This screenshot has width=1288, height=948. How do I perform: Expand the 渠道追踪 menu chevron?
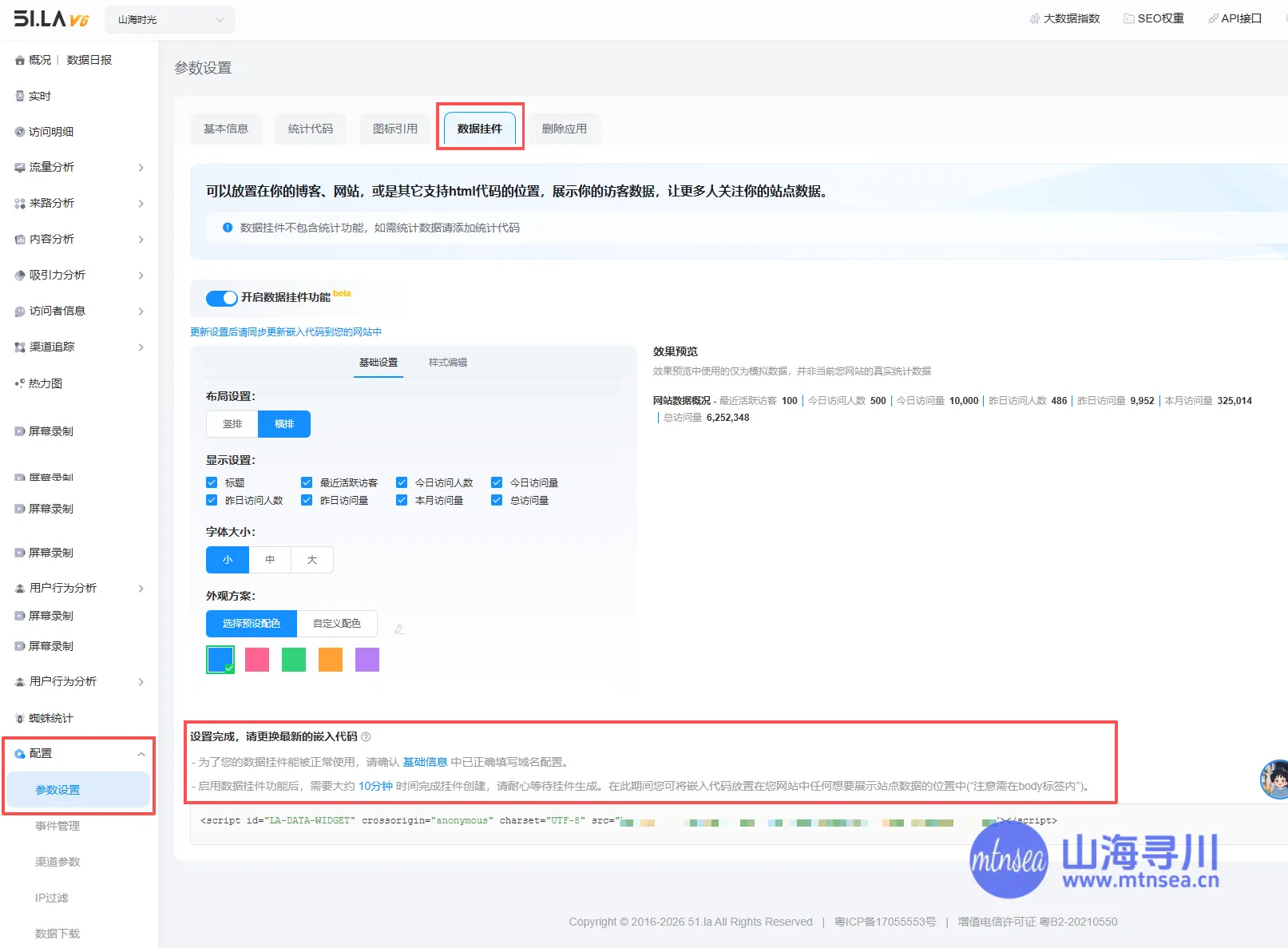pos(141,347)
